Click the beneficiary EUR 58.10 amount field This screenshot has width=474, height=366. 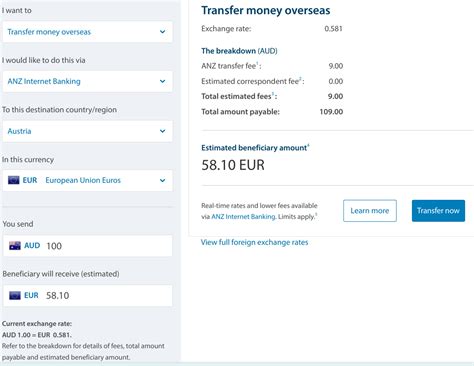click(88, 296)
